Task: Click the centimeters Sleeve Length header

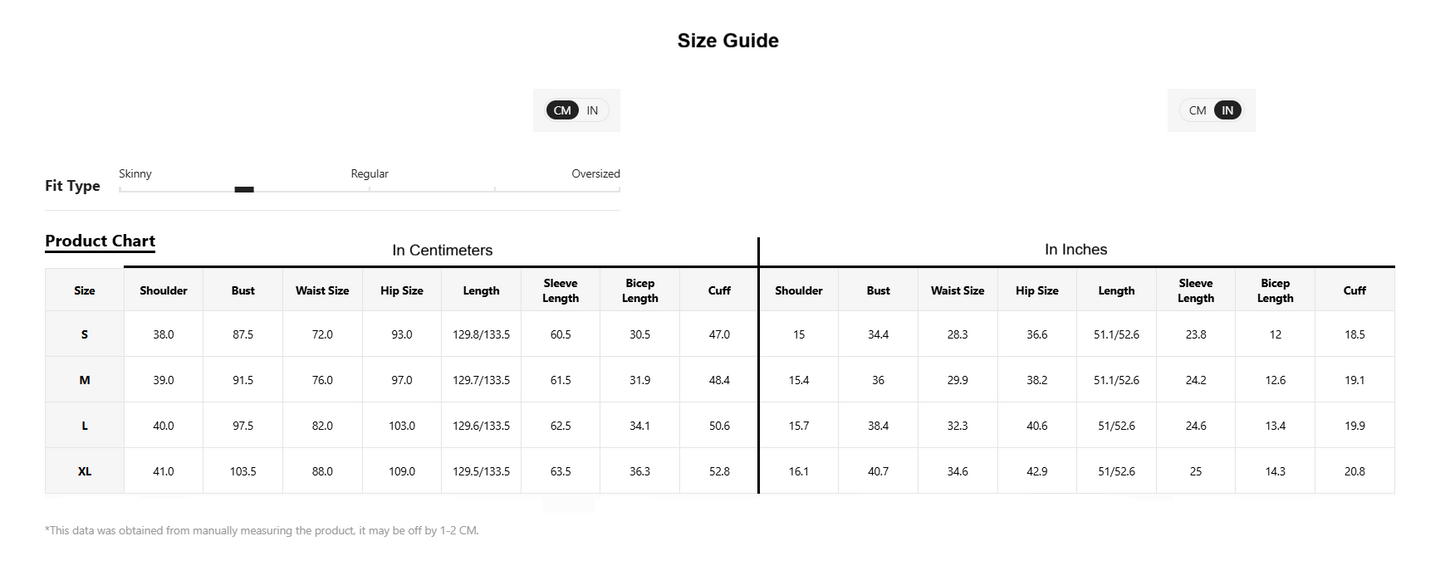Action: [561, 290]
